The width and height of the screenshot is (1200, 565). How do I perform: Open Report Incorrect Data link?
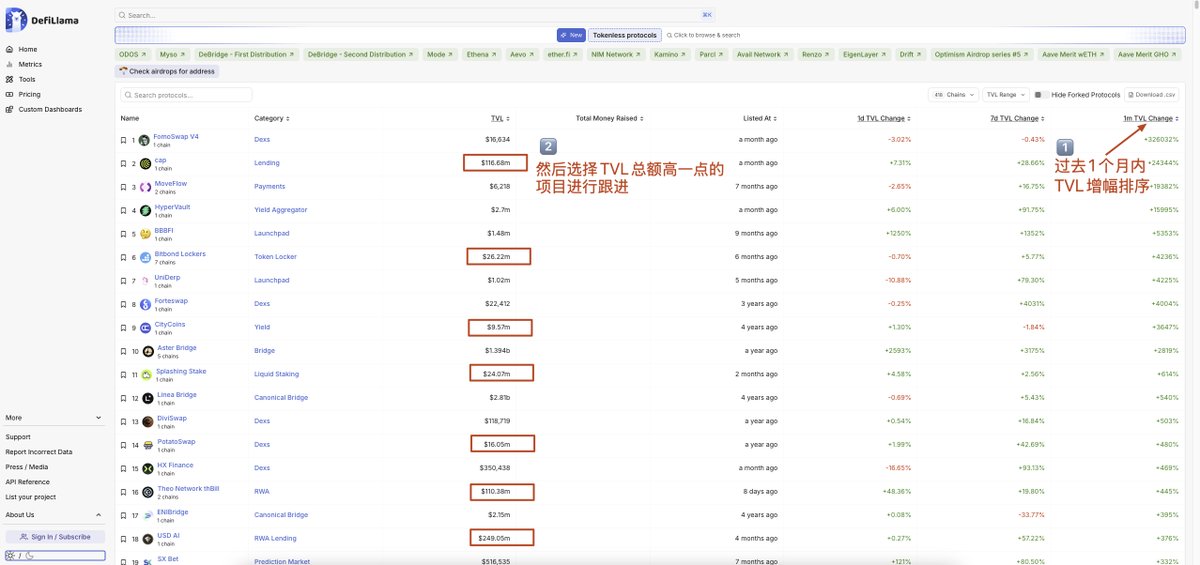pos(39,452)
